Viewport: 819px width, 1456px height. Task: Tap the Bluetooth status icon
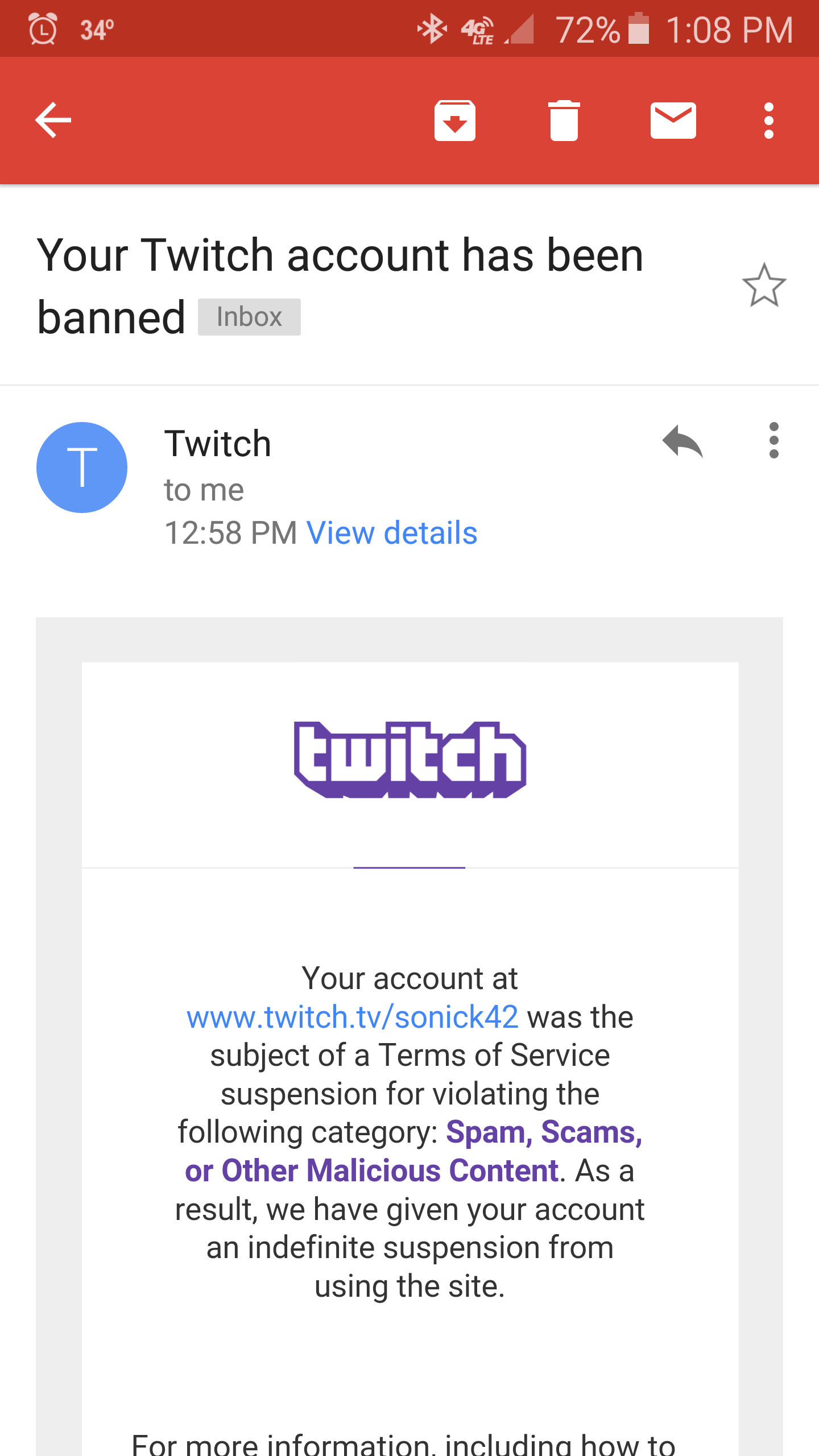coord(432,29)
